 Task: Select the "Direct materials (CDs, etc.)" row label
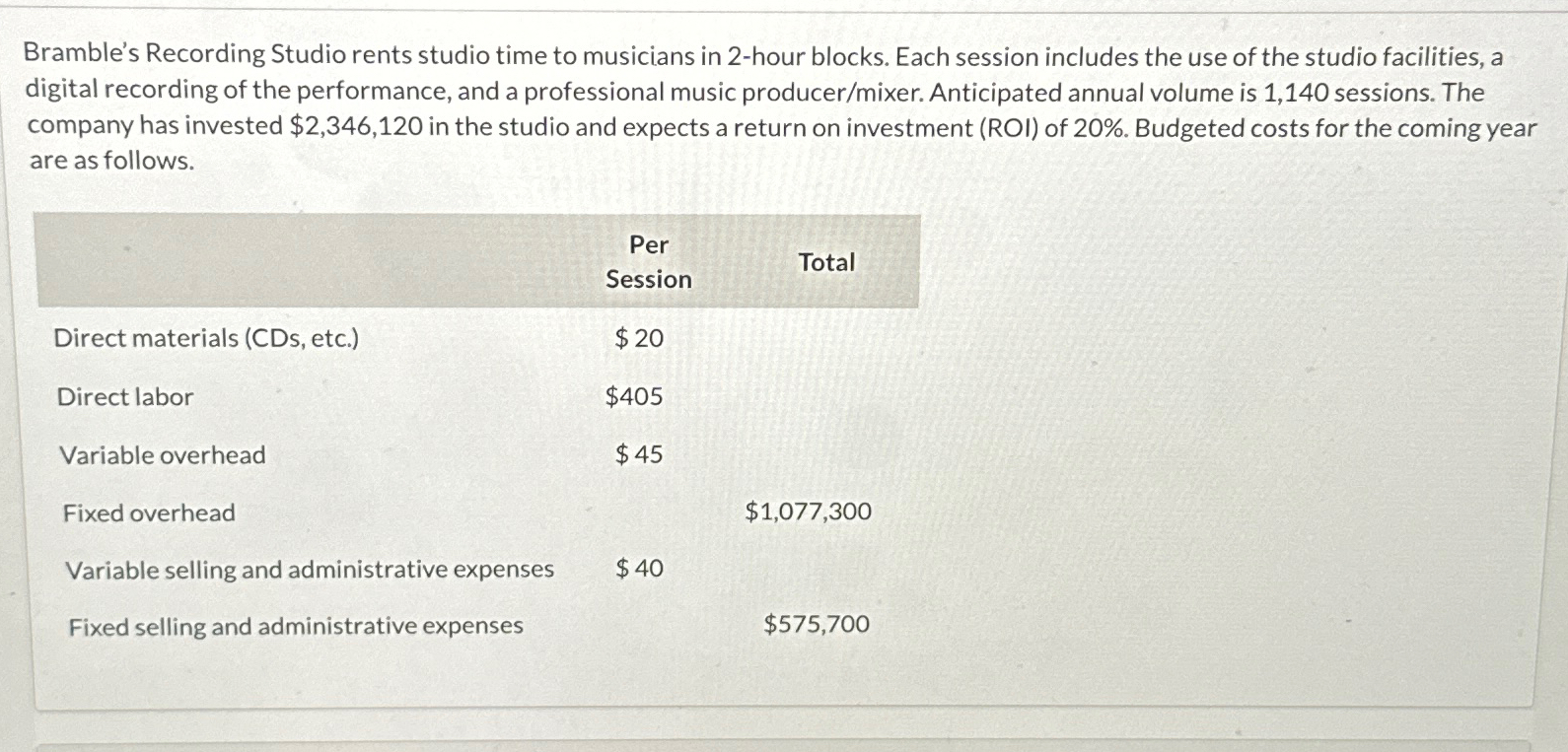click(206, 338)
